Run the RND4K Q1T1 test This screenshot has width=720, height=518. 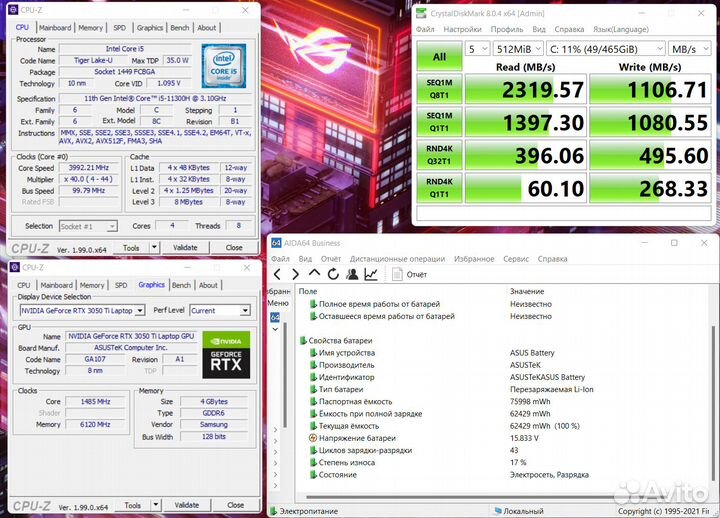439,188
